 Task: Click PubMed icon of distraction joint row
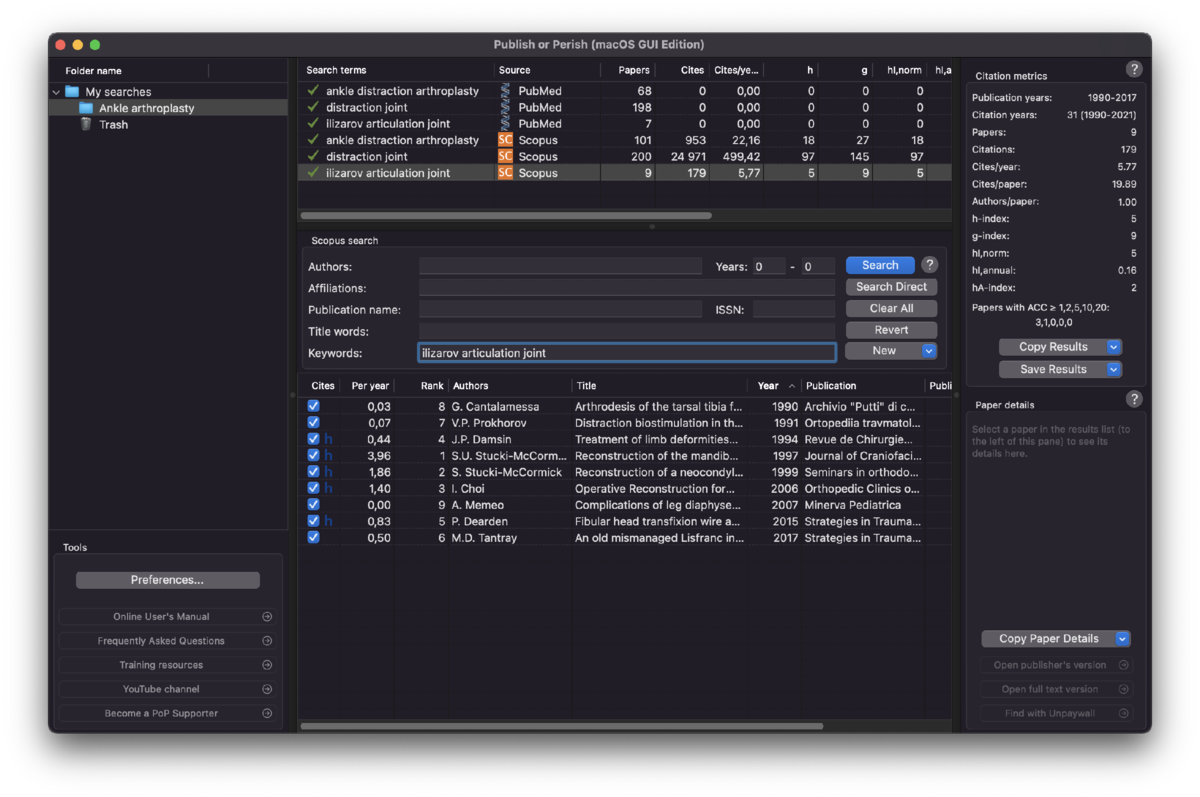click(x=505, y=107)
